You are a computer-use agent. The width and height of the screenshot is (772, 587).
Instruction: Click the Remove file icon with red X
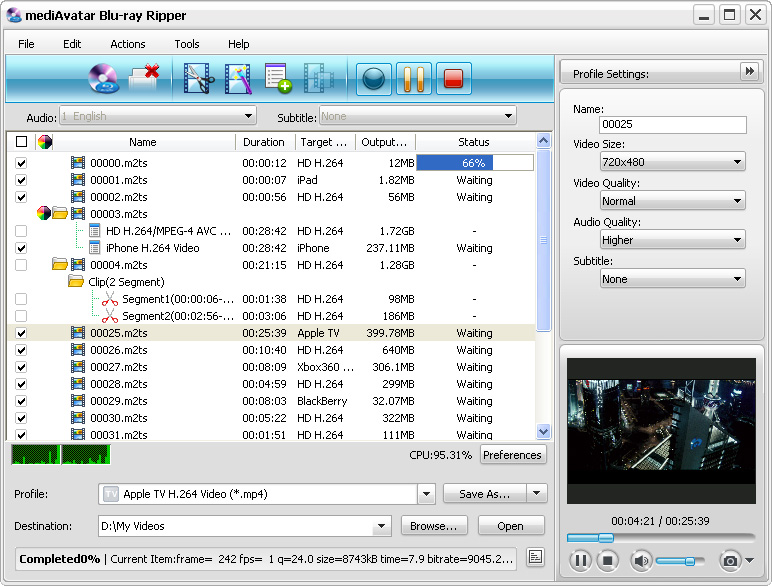click(144, 78)
